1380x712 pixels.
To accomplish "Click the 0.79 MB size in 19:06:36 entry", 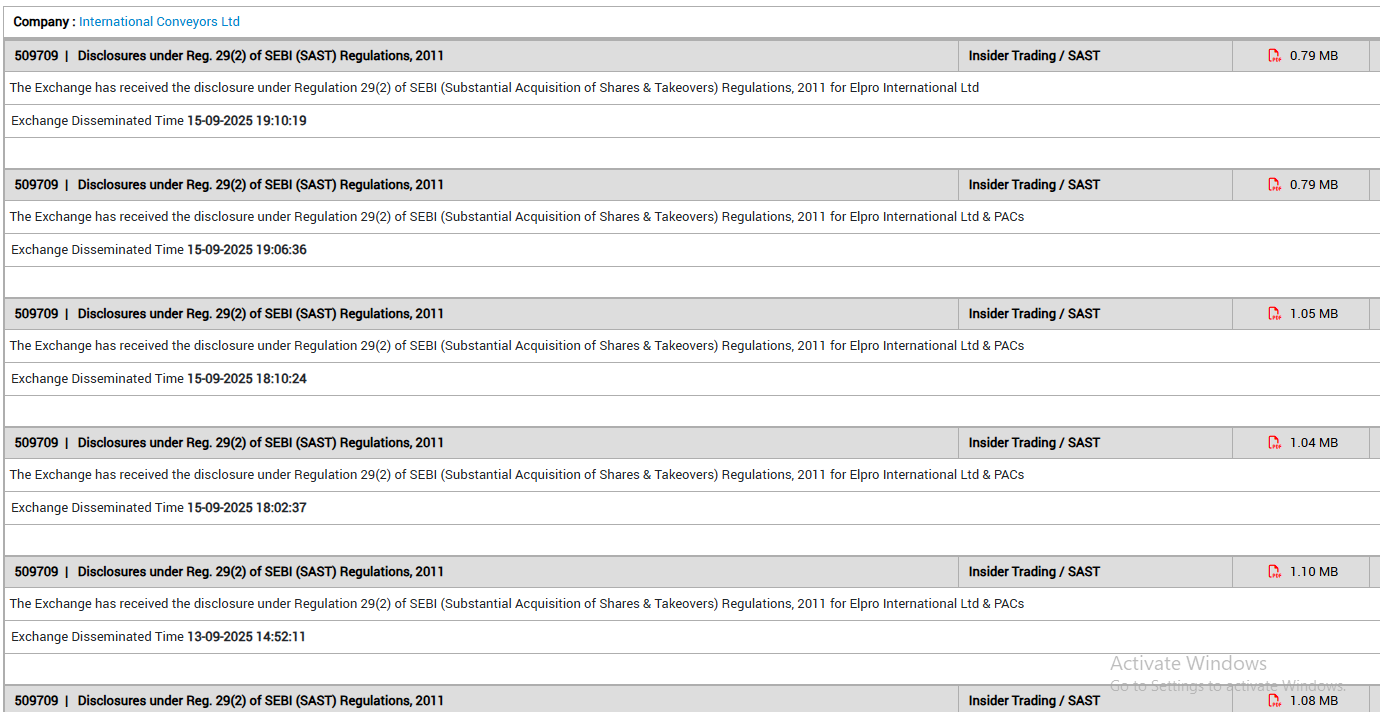I will [1313, 185].
